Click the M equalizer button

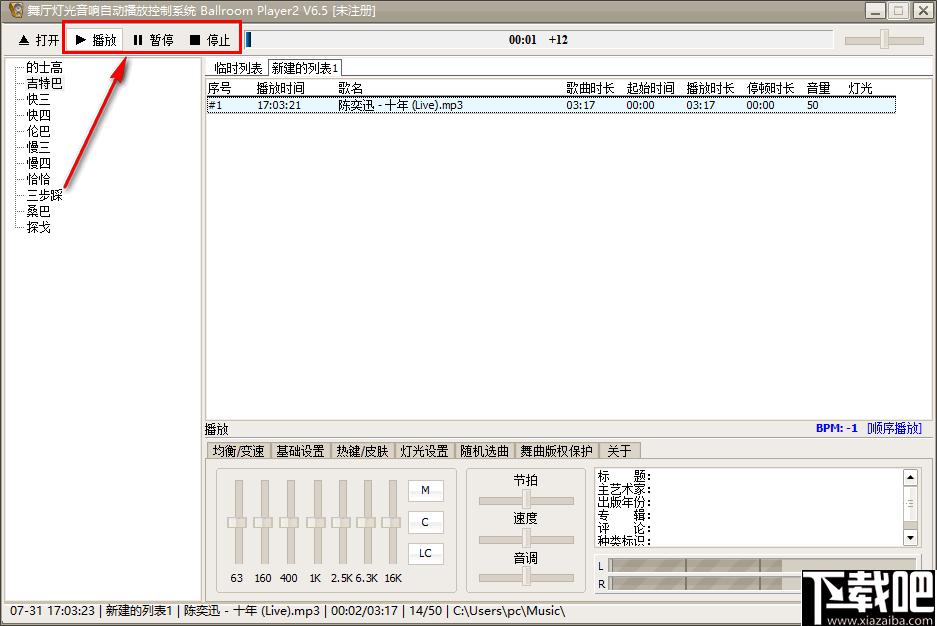coord(425,490)
